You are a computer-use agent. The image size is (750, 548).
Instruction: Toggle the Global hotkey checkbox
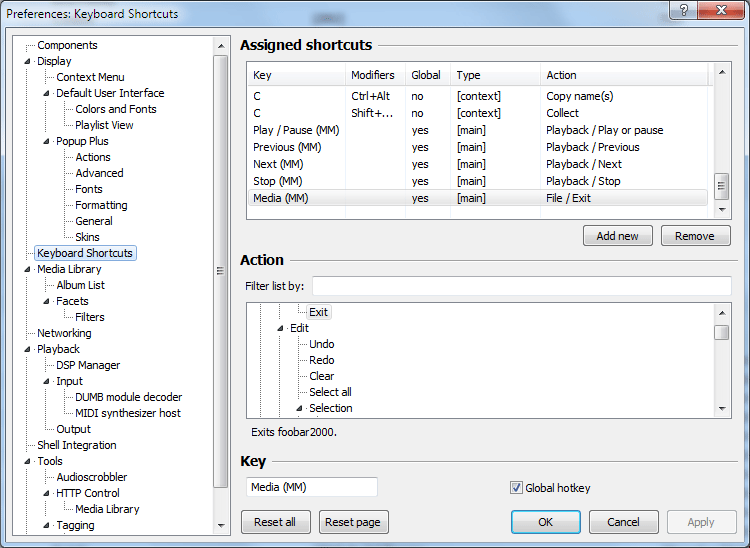pyautogui.click(x=516, y=488)
